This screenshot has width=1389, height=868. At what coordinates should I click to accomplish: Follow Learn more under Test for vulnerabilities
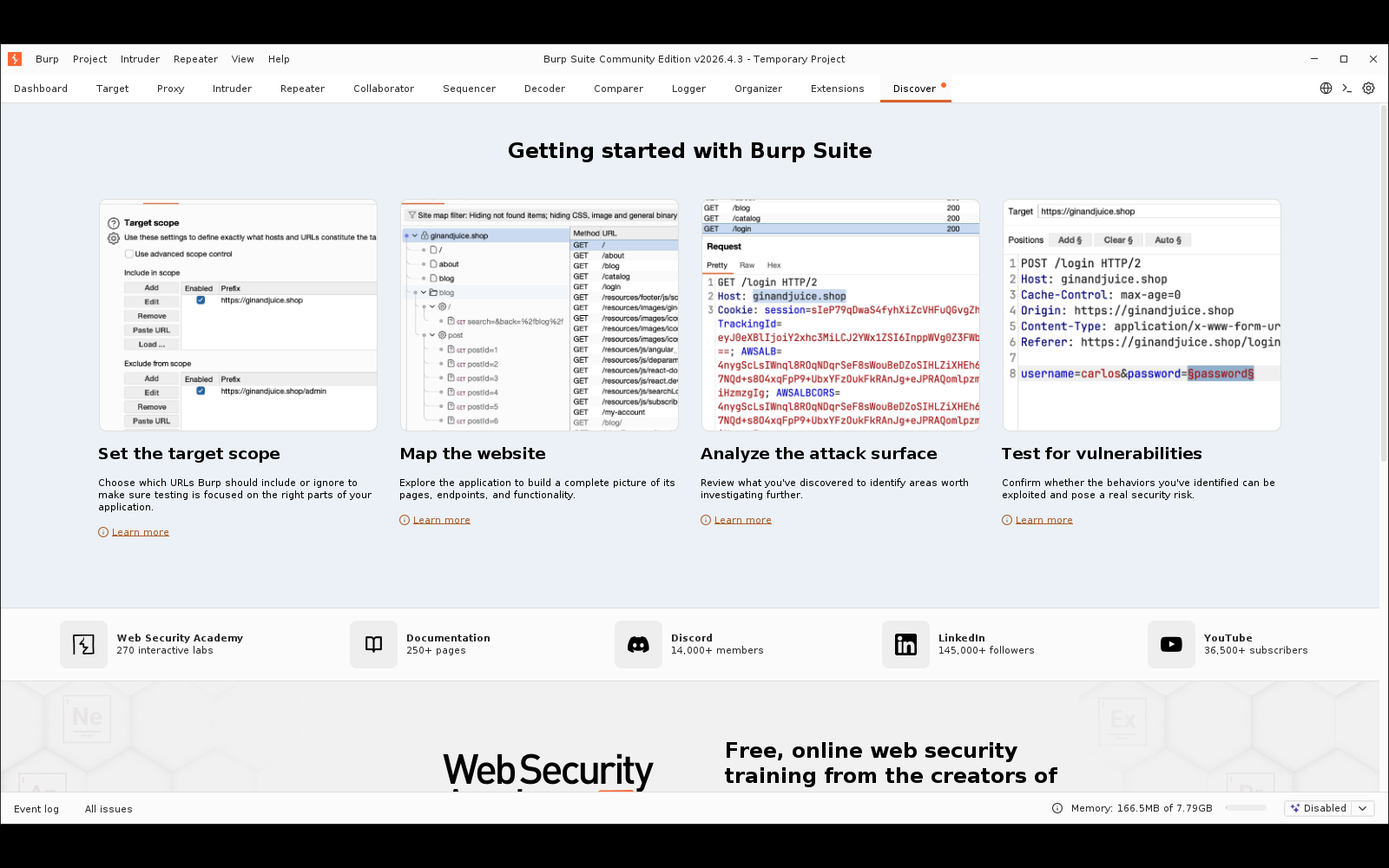1044,520
